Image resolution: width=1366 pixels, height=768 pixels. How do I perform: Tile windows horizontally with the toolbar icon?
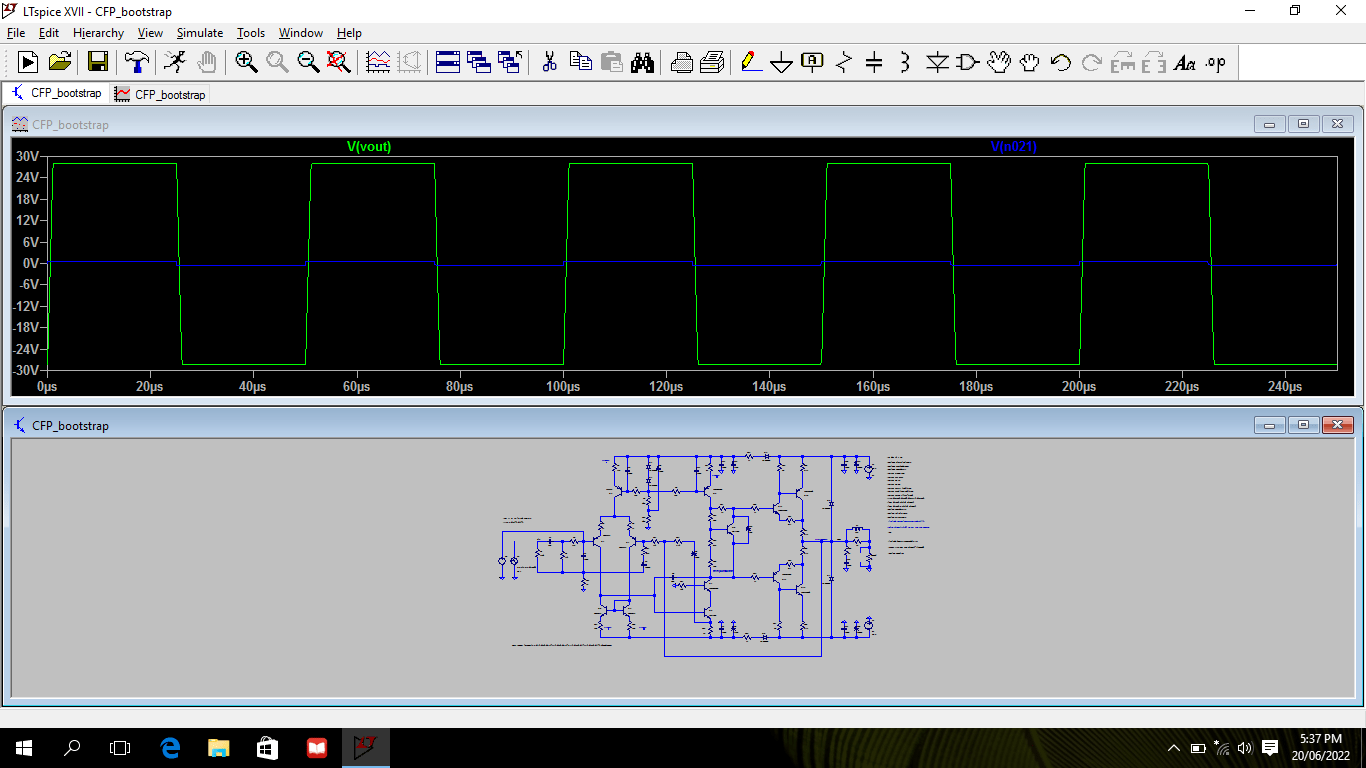tap(448, 62)
